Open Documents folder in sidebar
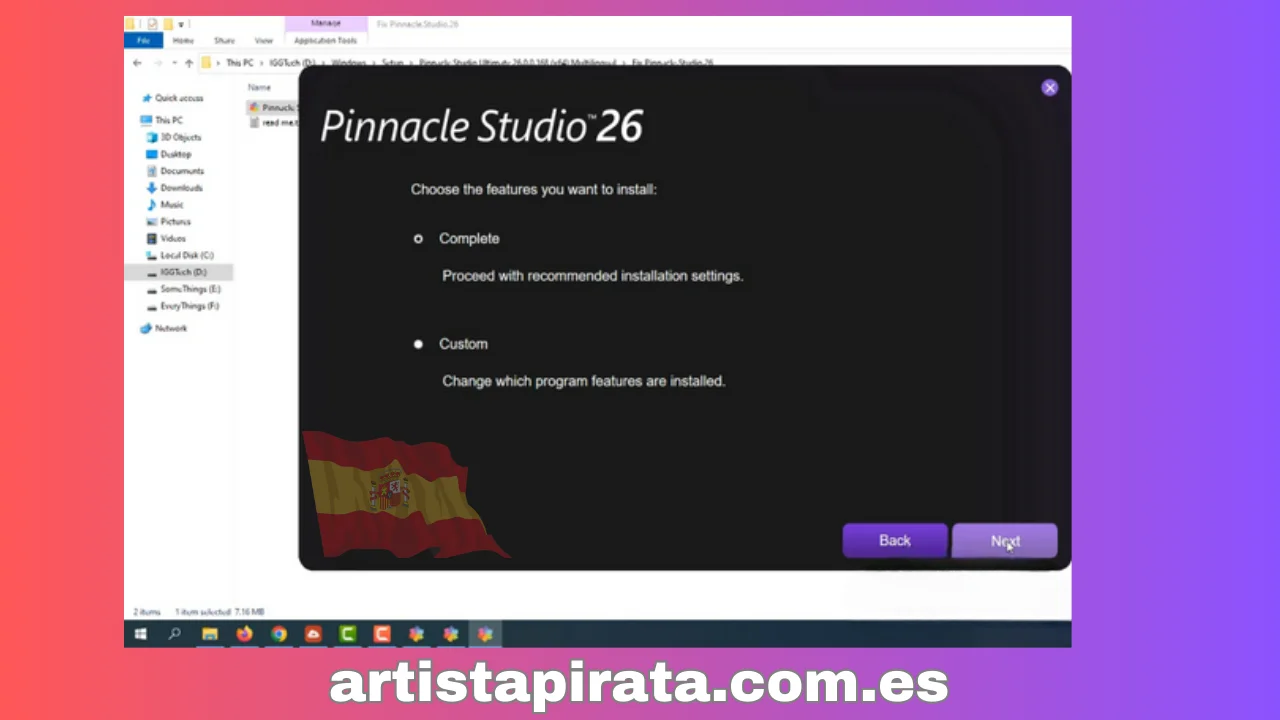 coord(181,171)
